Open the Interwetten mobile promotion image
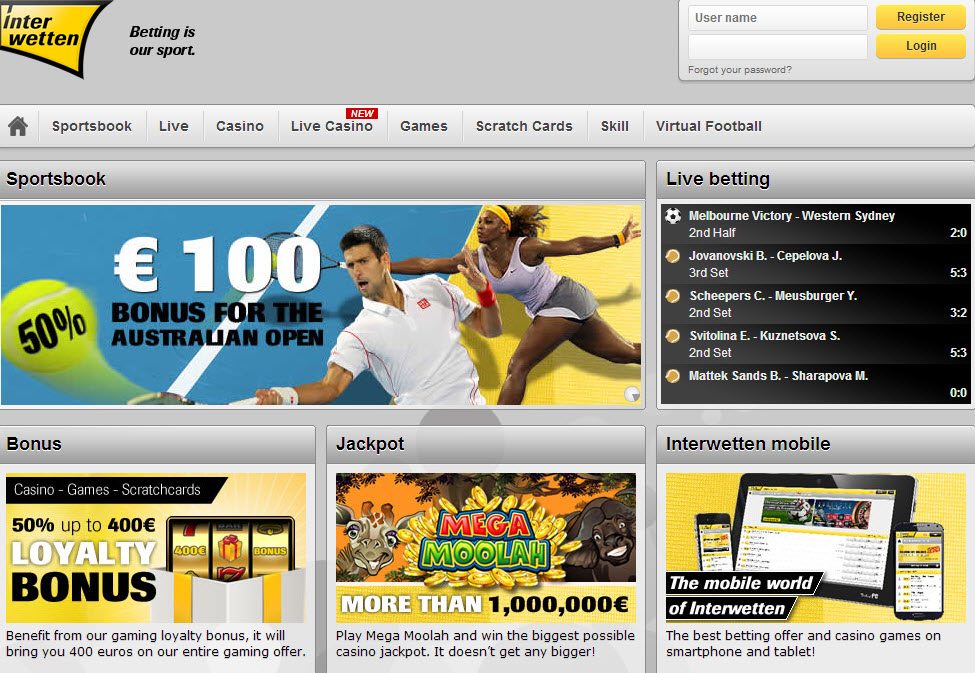Image resolution: width=975 pixels, height=673 pixels. 816,548
